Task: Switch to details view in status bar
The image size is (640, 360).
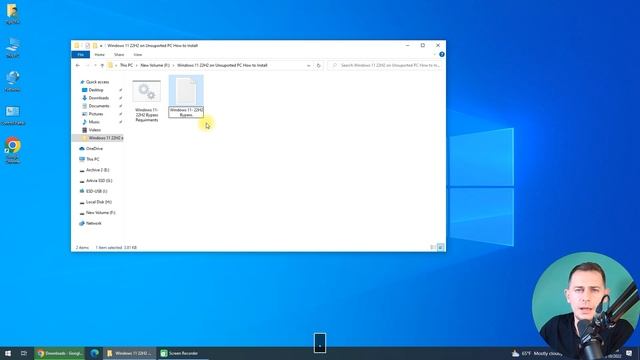Action: pyautogui.click(x=433, y=247)
